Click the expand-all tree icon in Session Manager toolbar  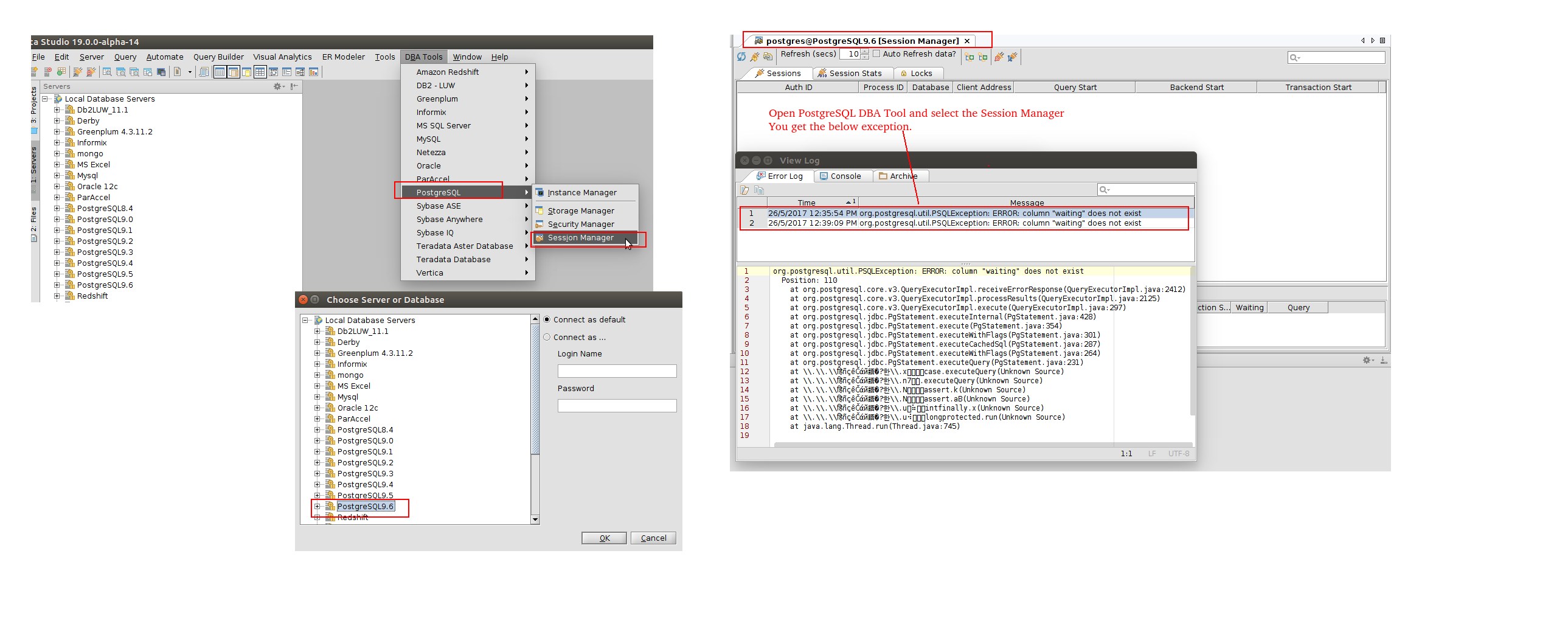[x=970, y=57]
